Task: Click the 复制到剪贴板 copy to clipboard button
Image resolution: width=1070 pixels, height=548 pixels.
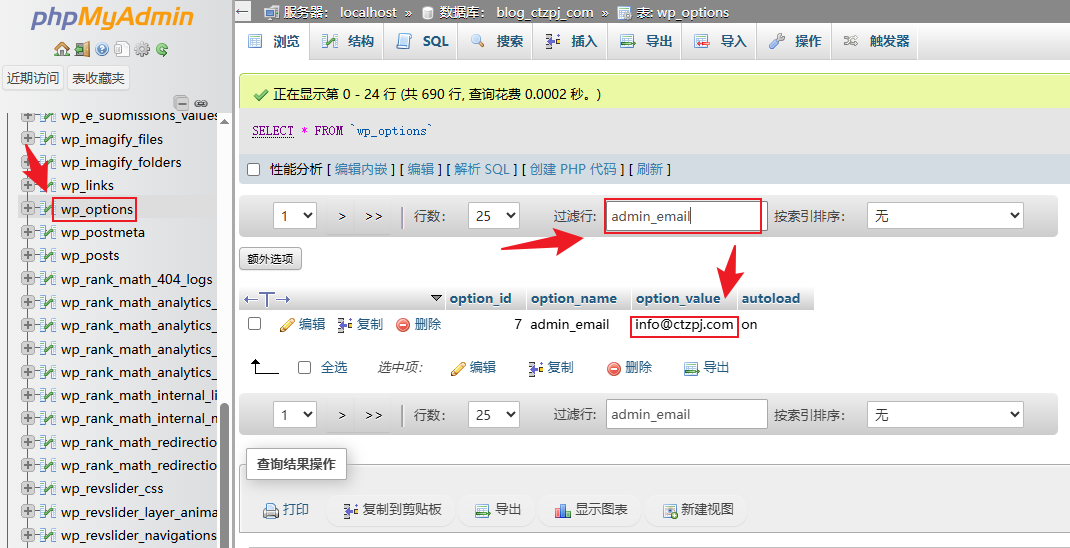Action: [392, 510]
